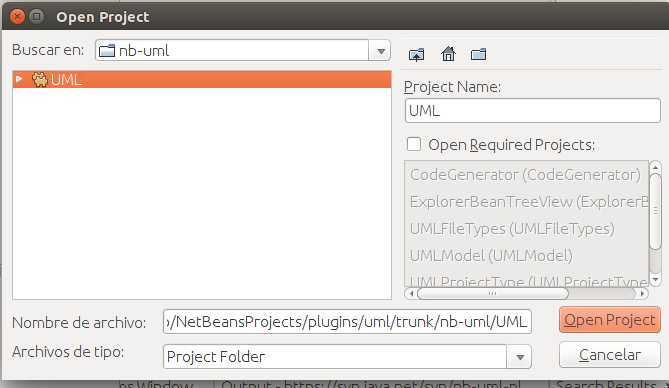Jump to the home folder icon
This screenshot has height=388, width=669.
(x=448, y=54)
